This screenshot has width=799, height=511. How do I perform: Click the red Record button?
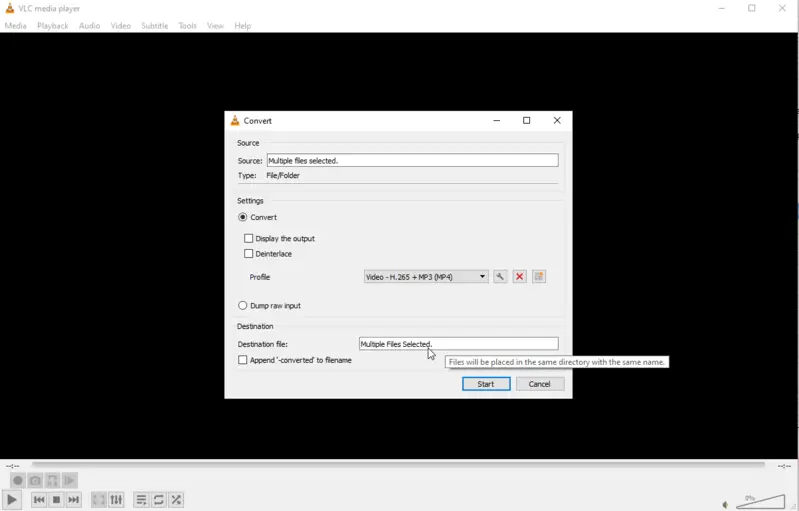[x=18, y=480]
